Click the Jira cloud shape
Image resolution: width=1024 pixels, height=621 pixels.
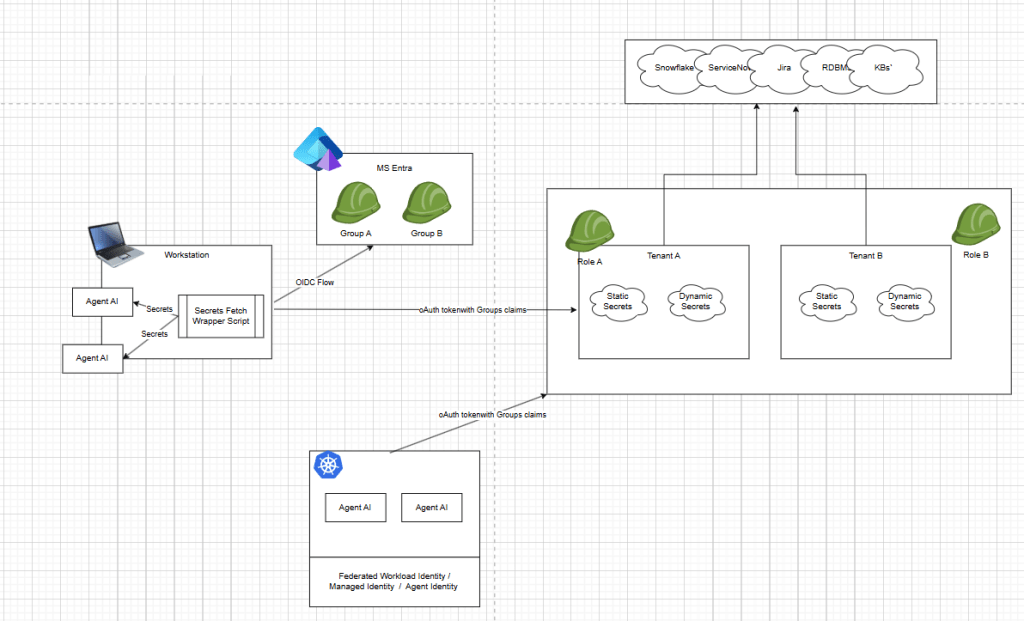click(x=783, y=68)
